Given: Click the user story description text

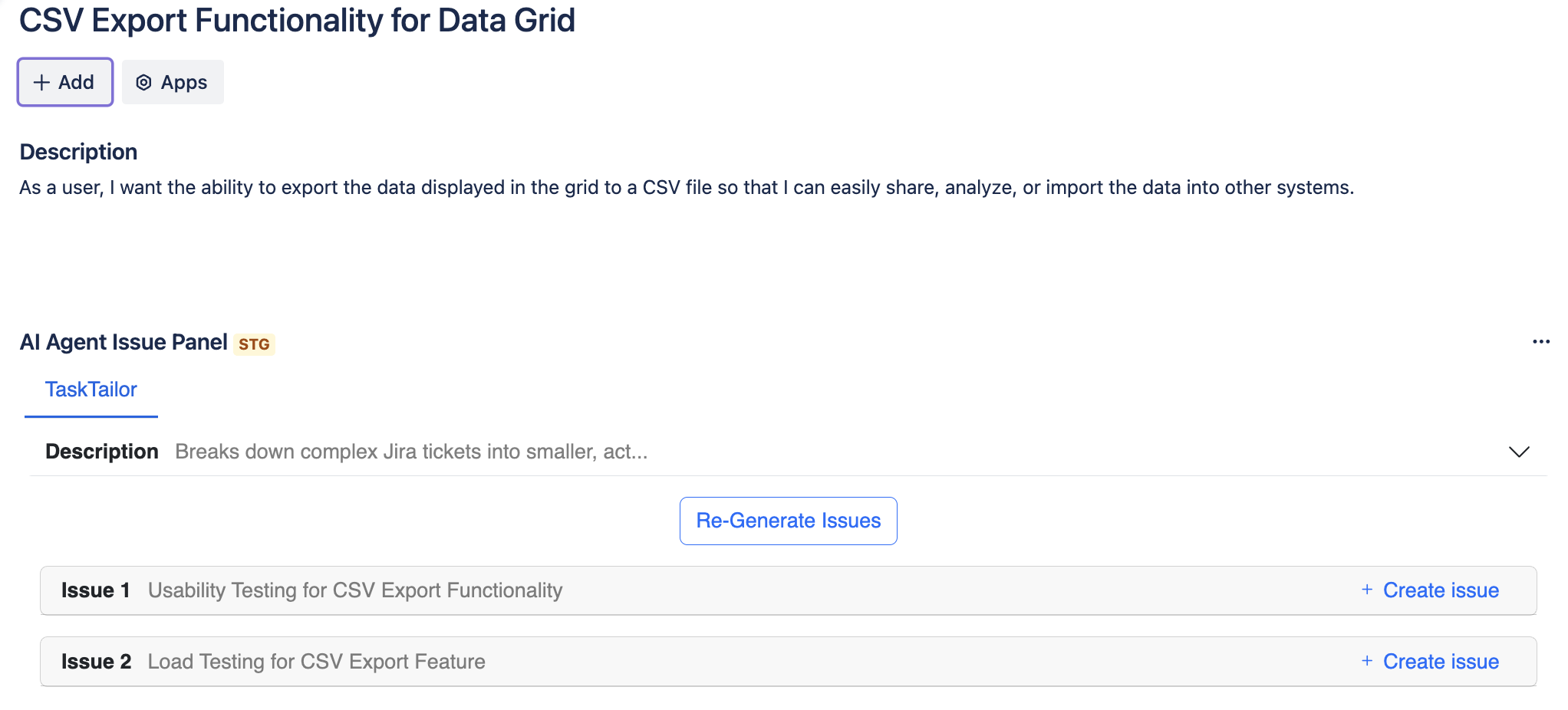Looking at the screenshot, I should pyautogui.click(x=686, y=188).
